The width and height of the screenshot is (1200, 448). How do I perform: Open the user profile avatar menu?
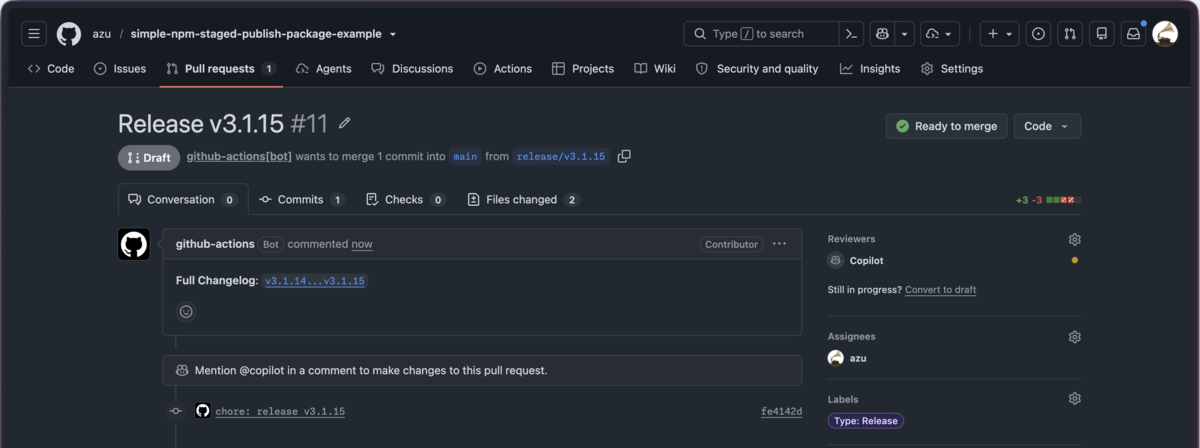click(x=1165, y=34)
